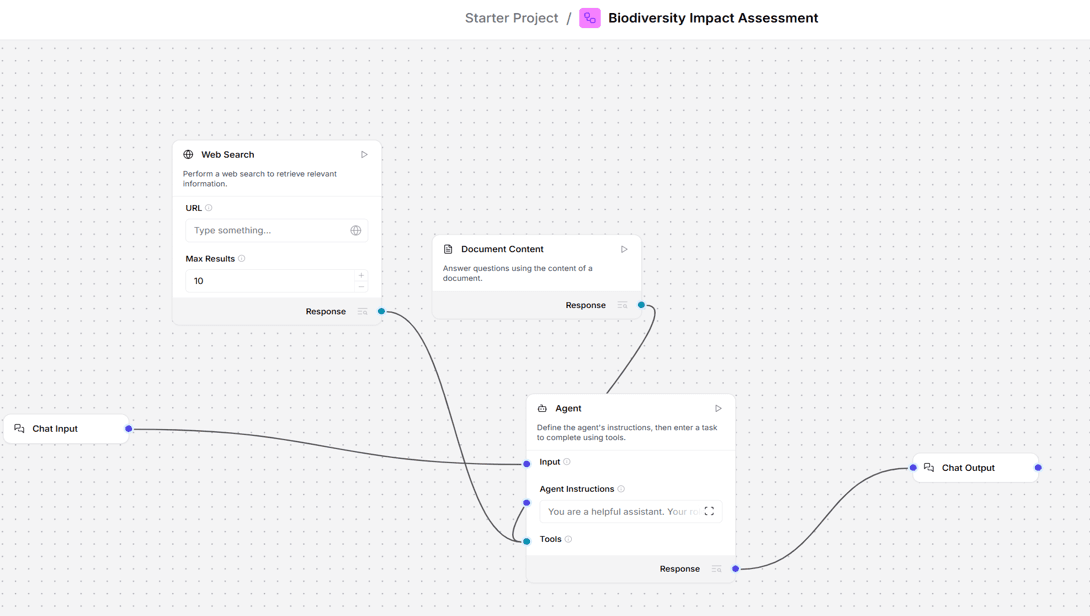Click the document icon on Document Content node

coord(447,249)
